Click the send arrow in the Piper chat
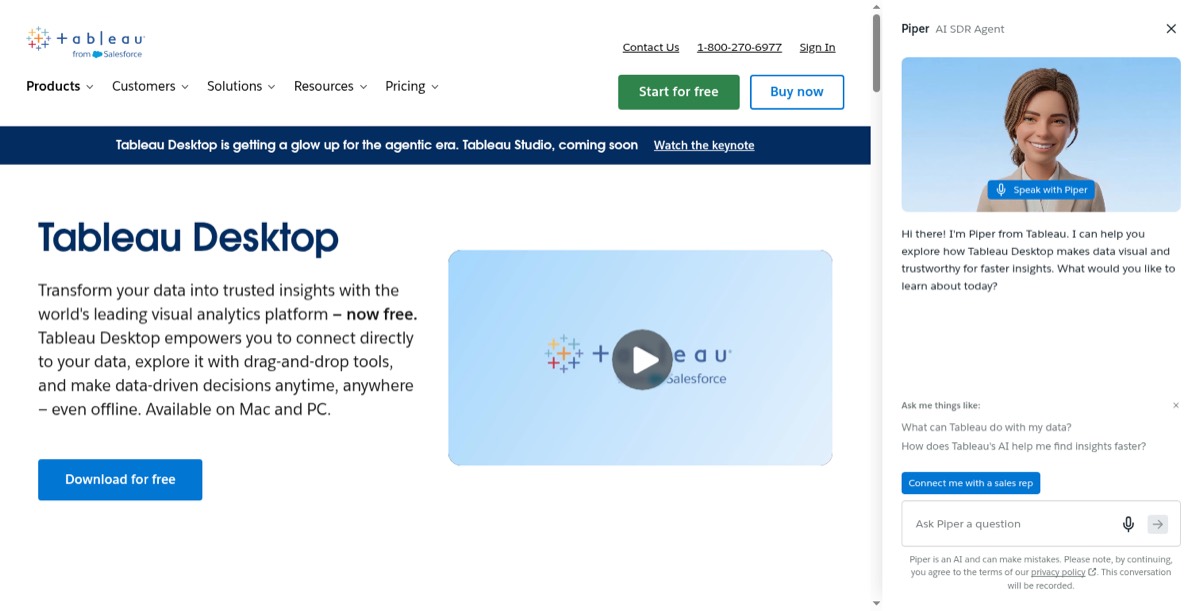Image resolution: width=1200 pixels, height=611 pixels. click(1157, 524)
